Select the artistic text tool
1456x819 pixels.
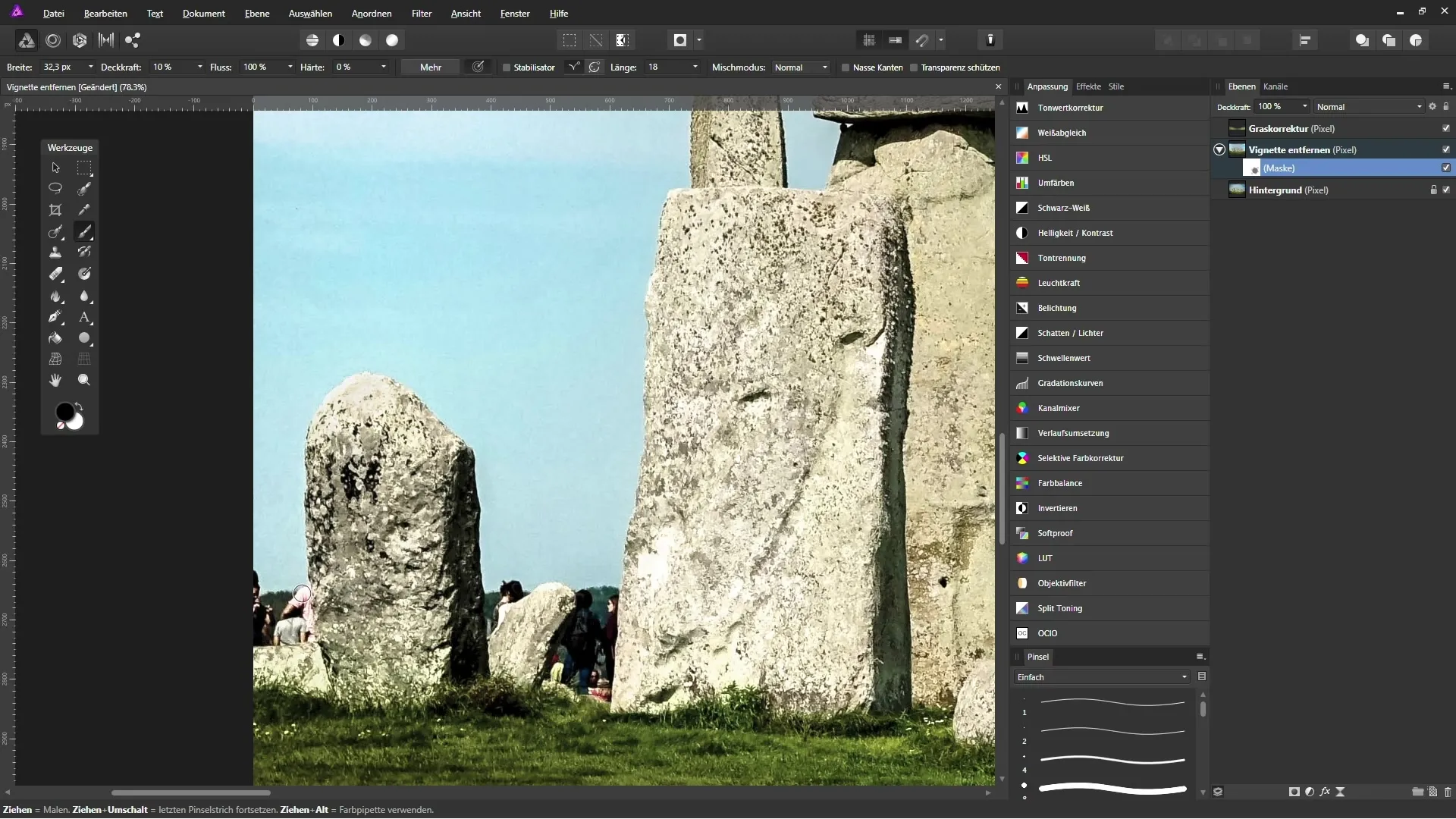coord(84,317)
